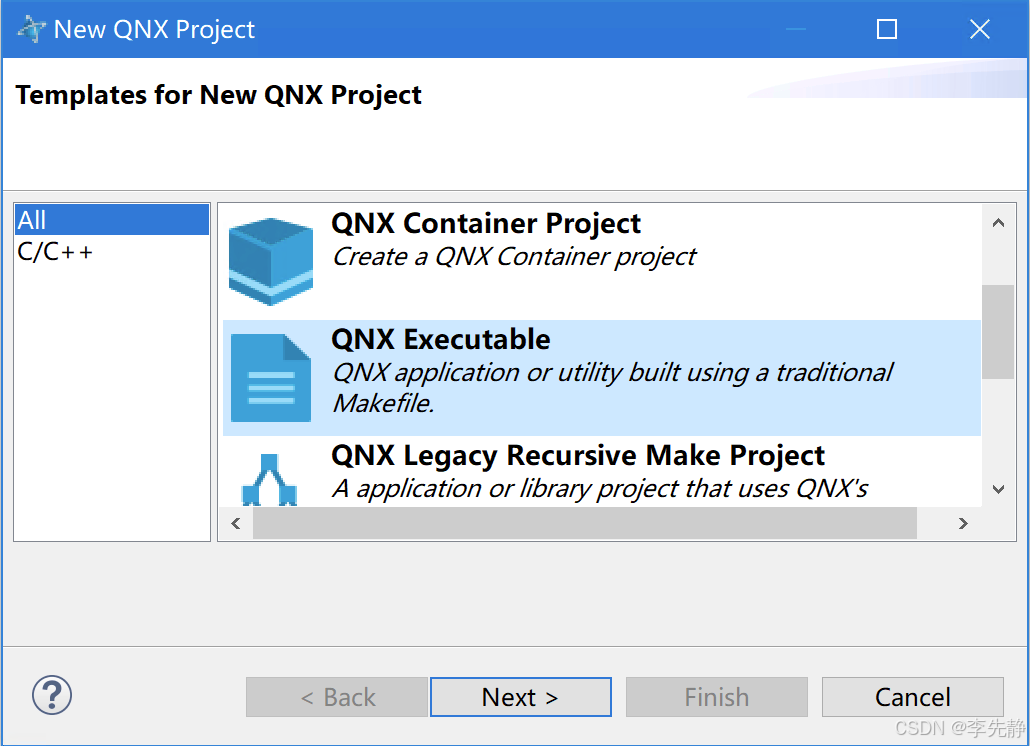Screen dimensions: 1030x746
Task: Click the QNX Executable document icon
Action: 270,376
